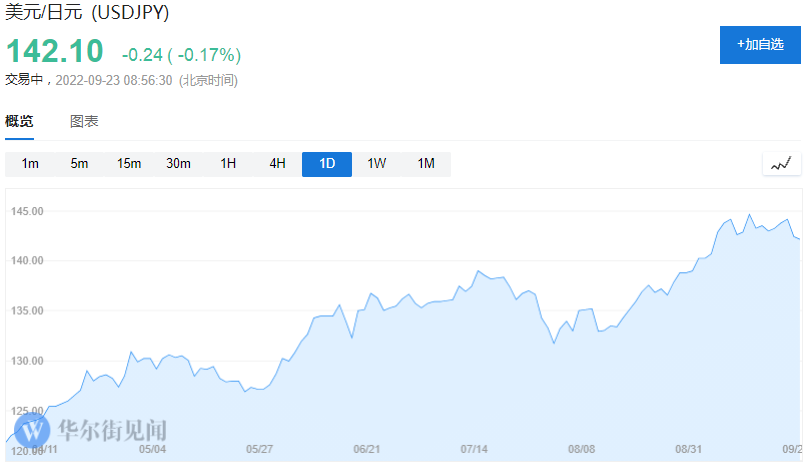
Task: Open the 图表 tab
Action: tap(84, 121)
